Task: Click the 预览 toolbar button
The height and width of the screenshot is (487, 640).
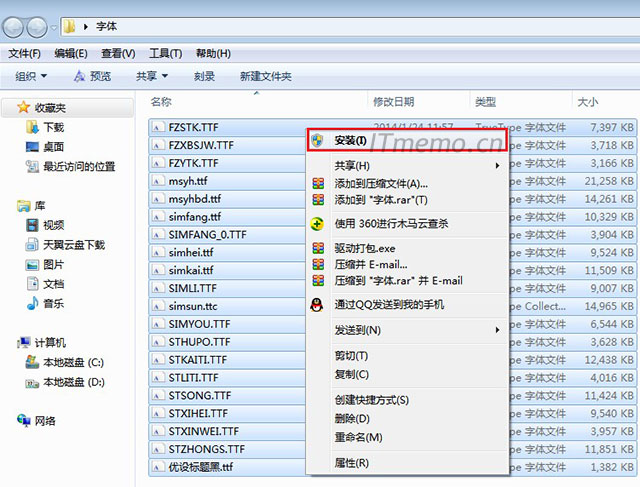Action: tap(93, 76)
